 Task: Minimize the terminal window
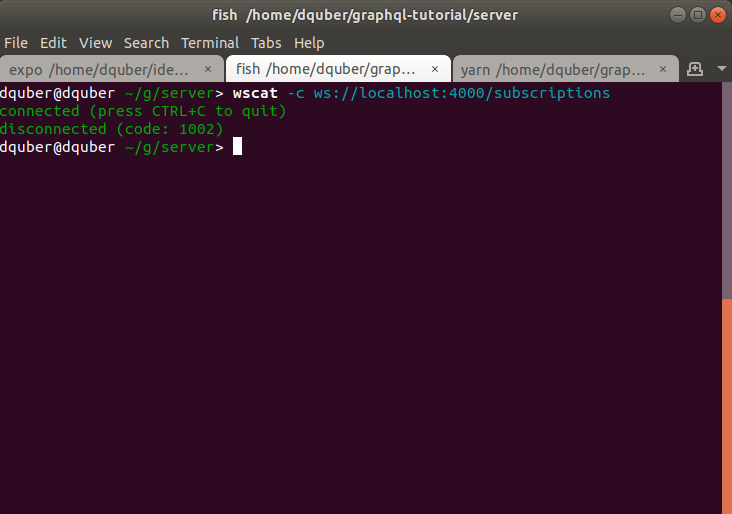coord(677,15)
